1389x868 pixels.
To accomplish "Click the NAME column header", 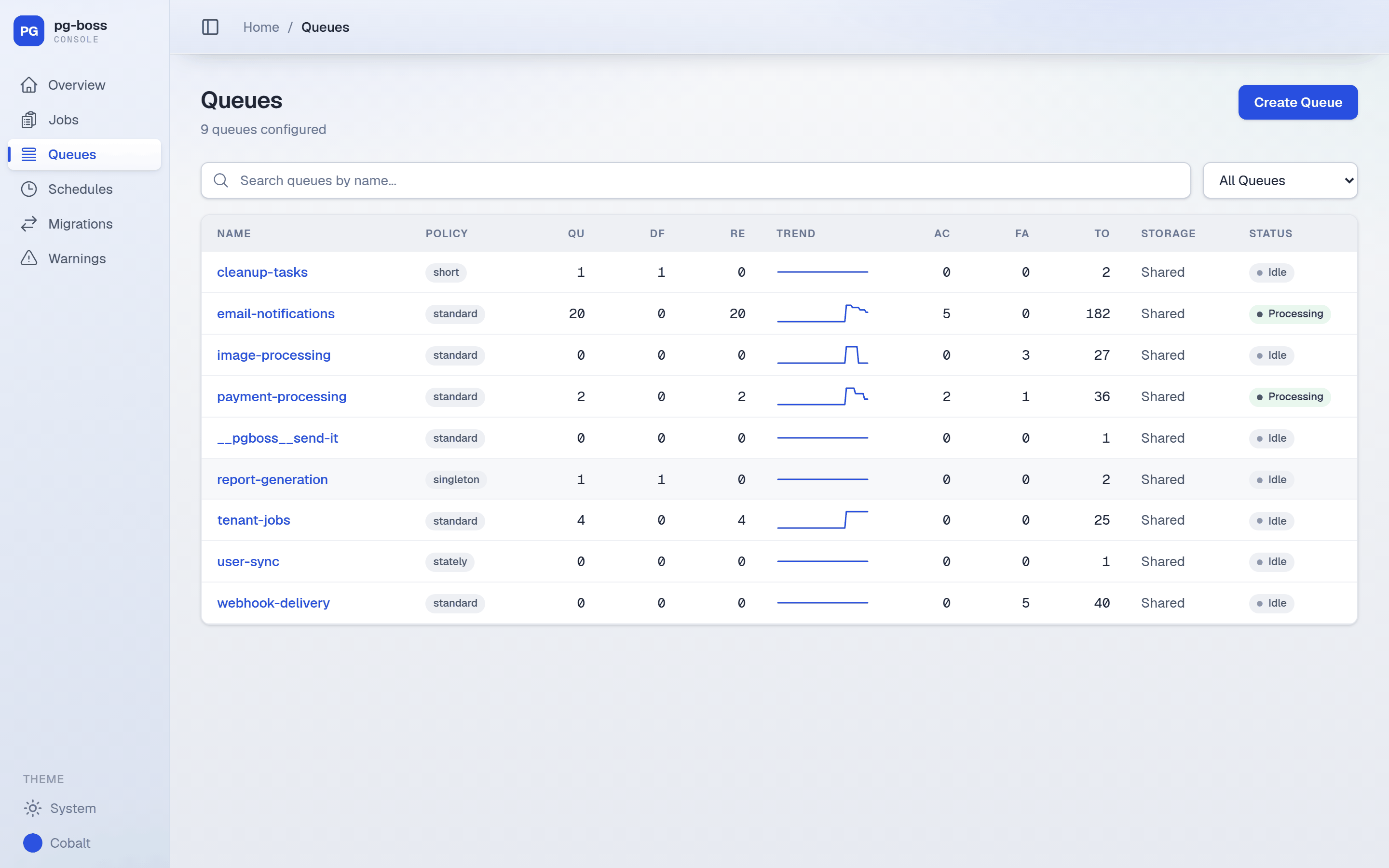I will pyautogui.click(x=233, y=234).
